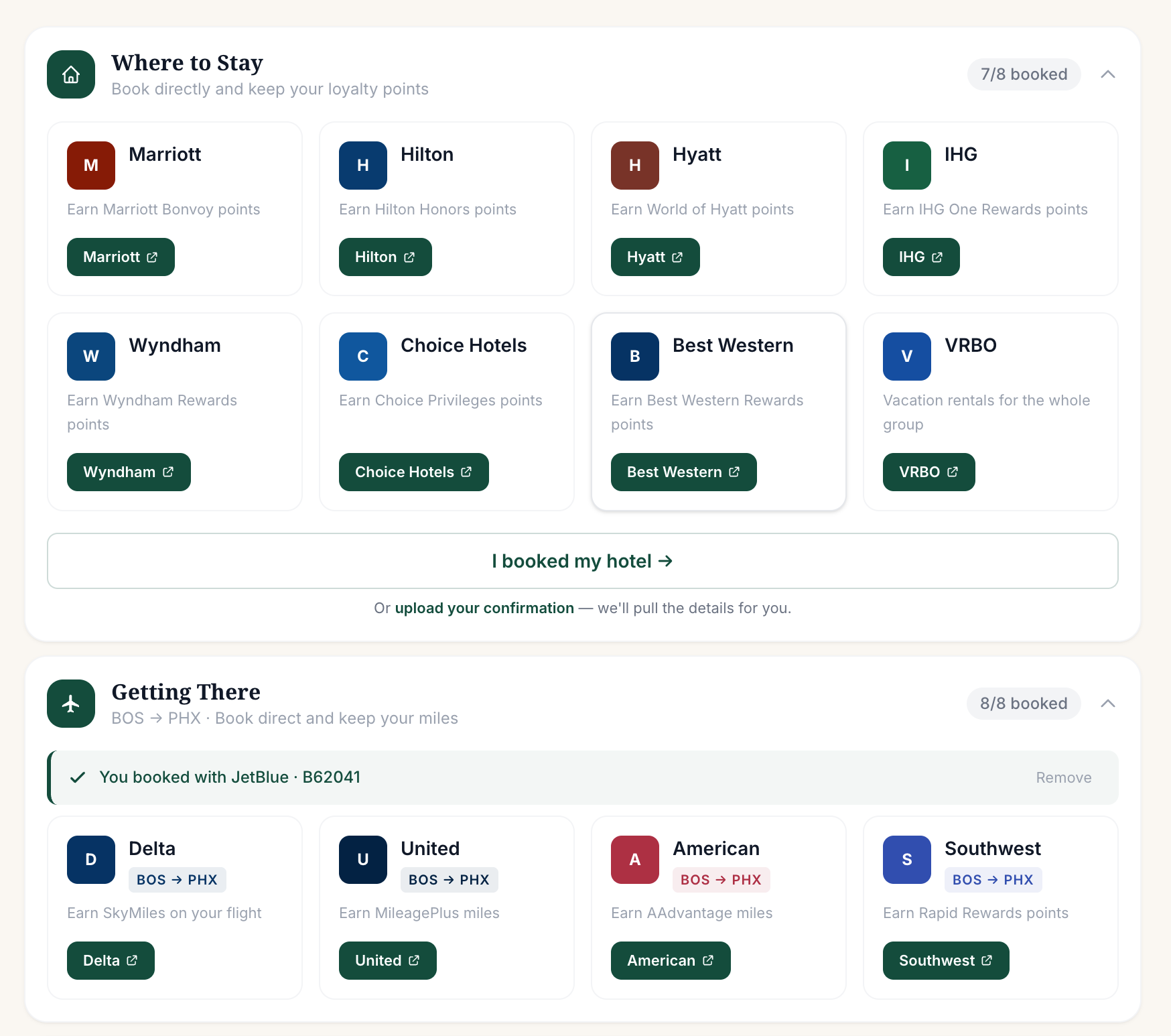The height and width of the screenshot is (1036, 1171).
Task: Click the Southwest S logo tile
Action: tap(907, 860)
